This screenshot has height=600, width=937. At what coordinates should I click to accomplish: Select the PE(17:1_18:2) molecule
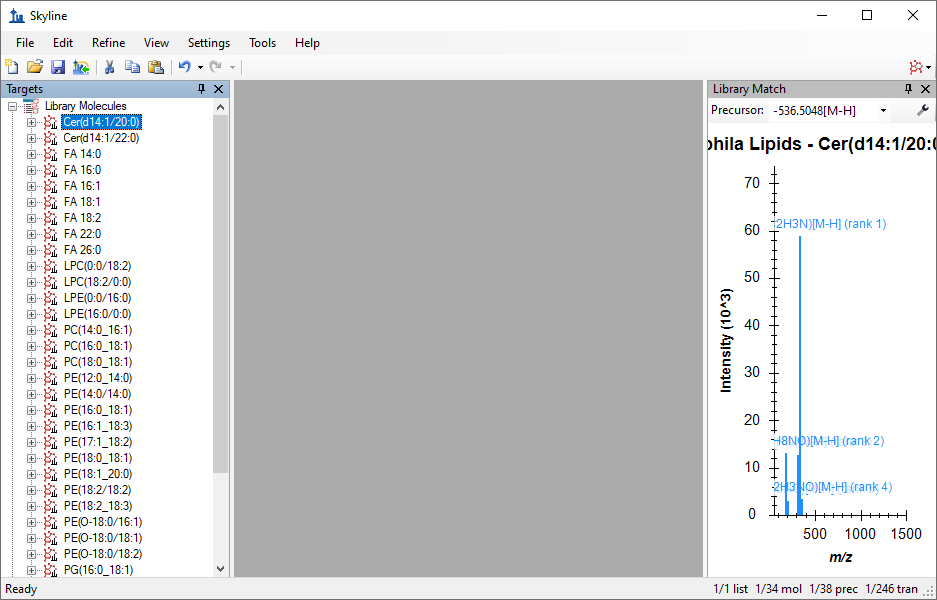(98, 442)
